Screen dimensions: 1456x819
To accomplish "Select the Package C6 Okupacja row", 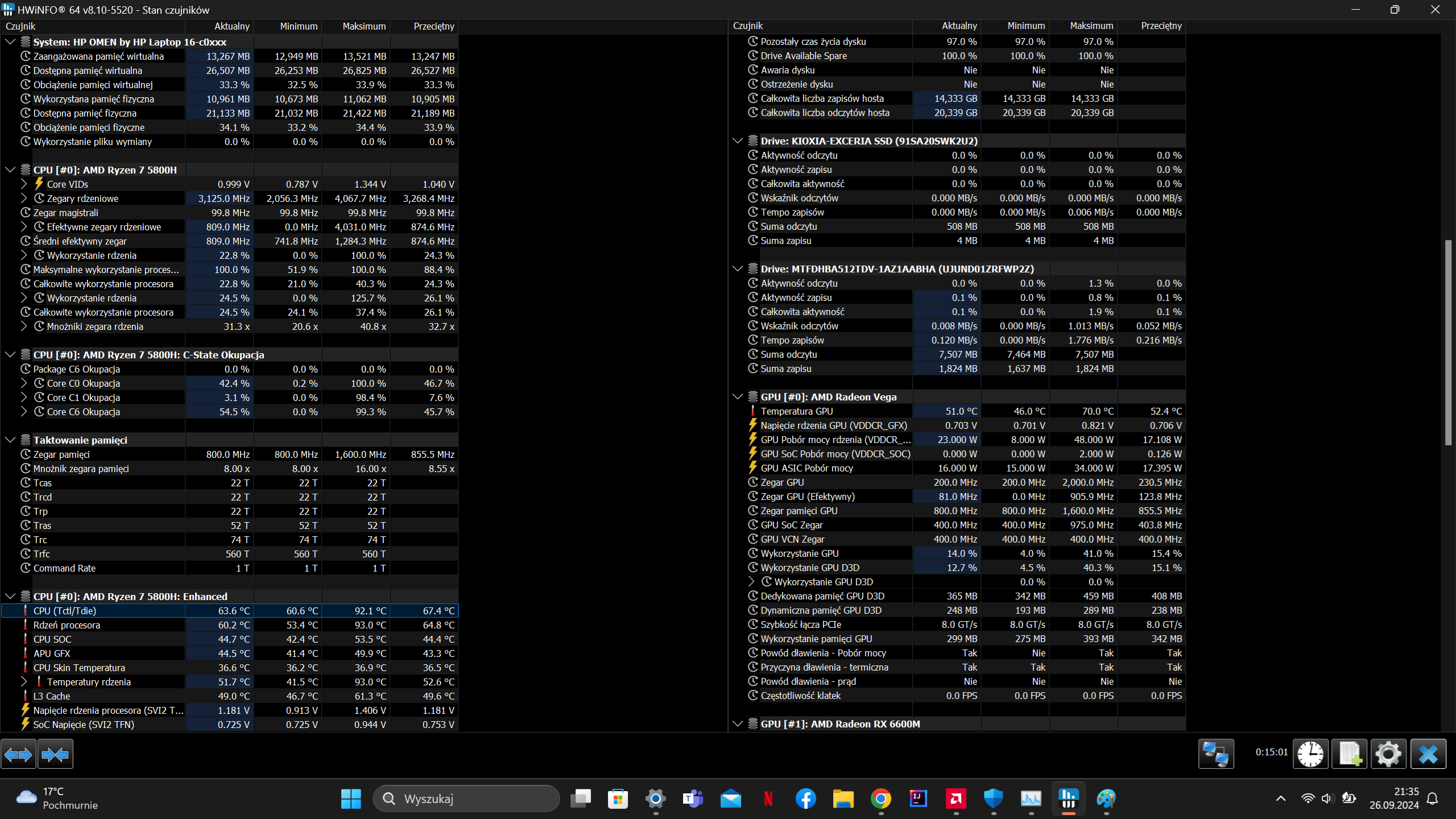I will (x=230, y=369).
